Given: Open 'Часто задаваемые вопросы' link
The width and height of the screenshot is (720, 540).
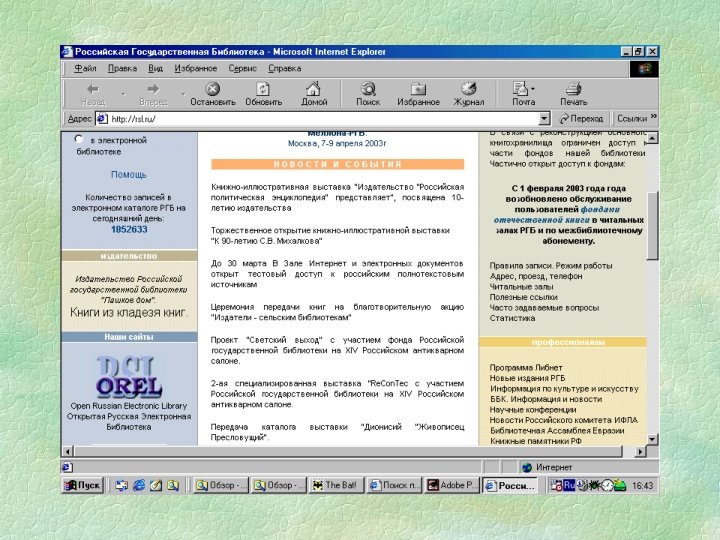Looking at the screenshot, I should [544, 308].
